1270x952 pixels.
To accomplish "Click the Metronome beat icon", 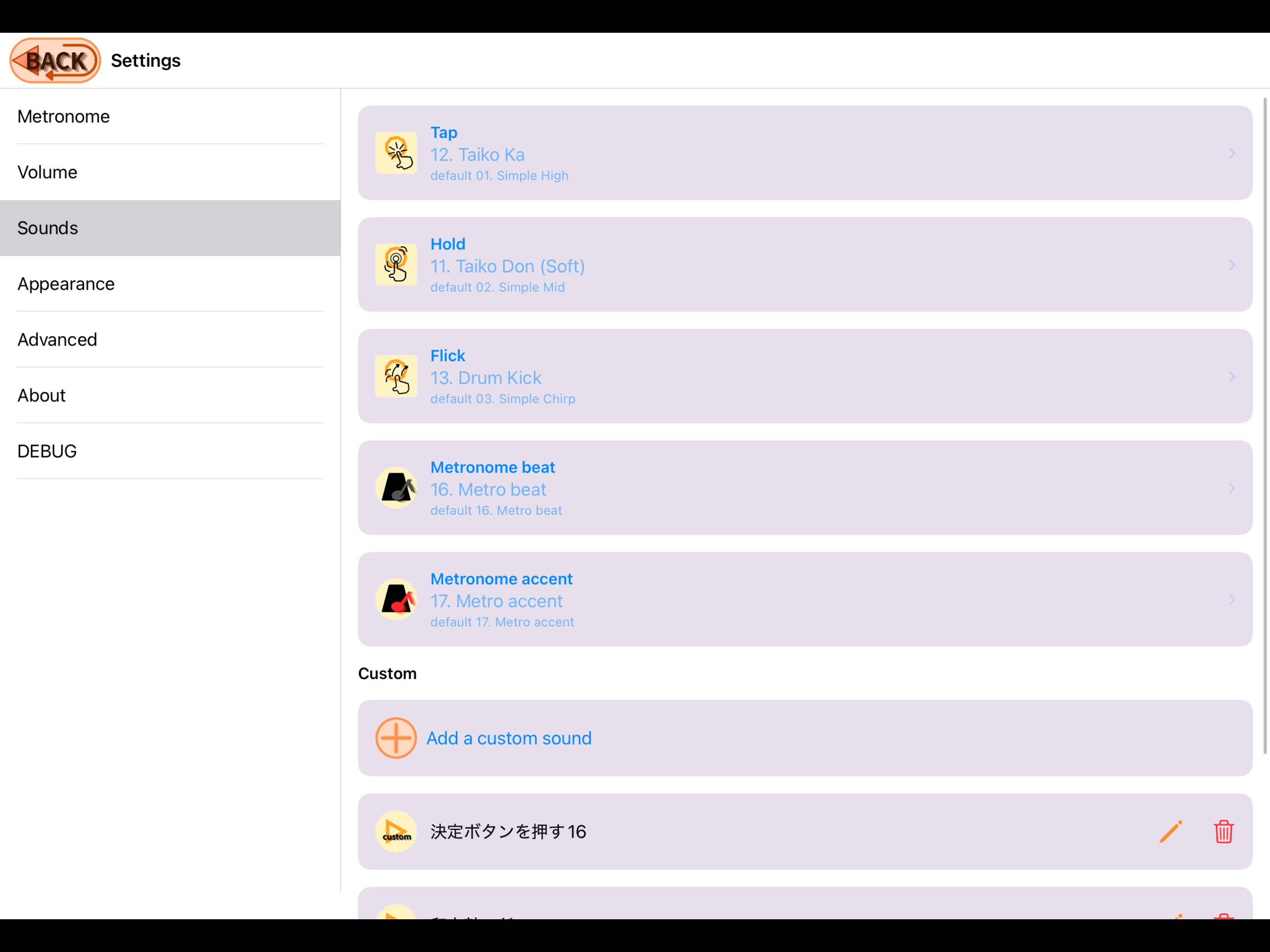I will [396, 488].
